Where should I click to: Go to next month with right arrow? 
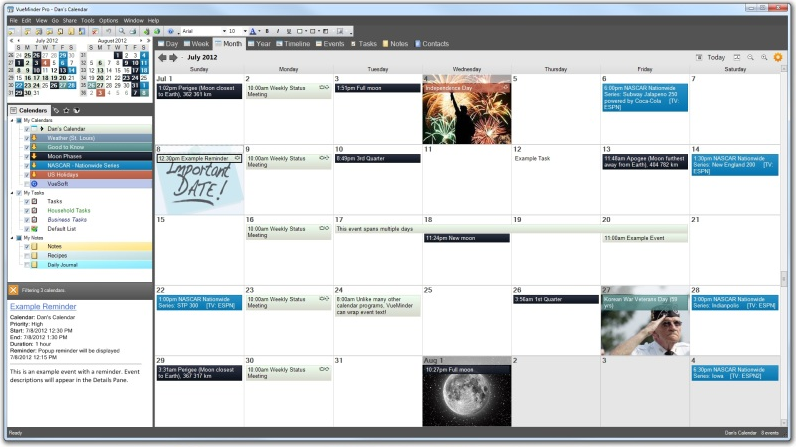click(174, 57)
